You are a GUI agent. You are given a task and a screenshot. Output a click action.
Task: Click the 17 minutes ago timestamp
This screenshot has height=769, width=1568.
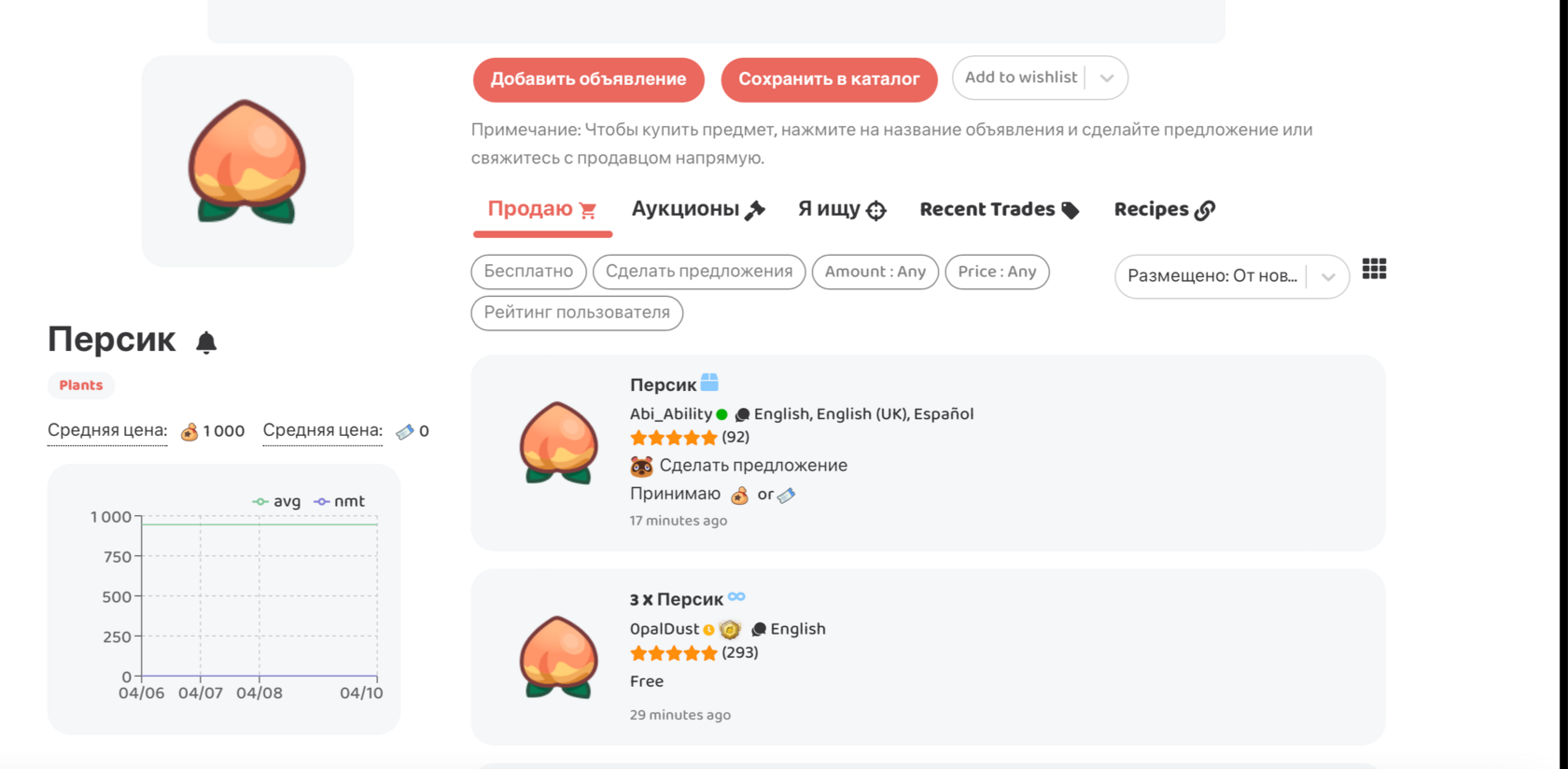[679, 521]
